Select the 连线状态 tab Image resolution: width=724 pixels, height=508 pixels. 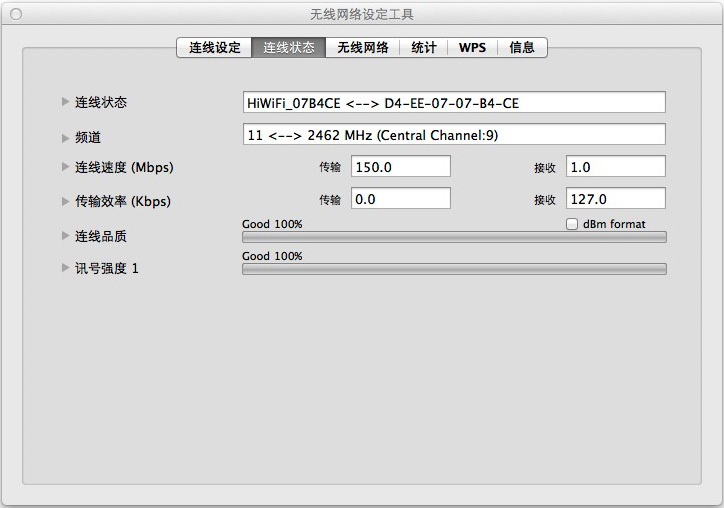pyautogui.click(x=289, y=48)
